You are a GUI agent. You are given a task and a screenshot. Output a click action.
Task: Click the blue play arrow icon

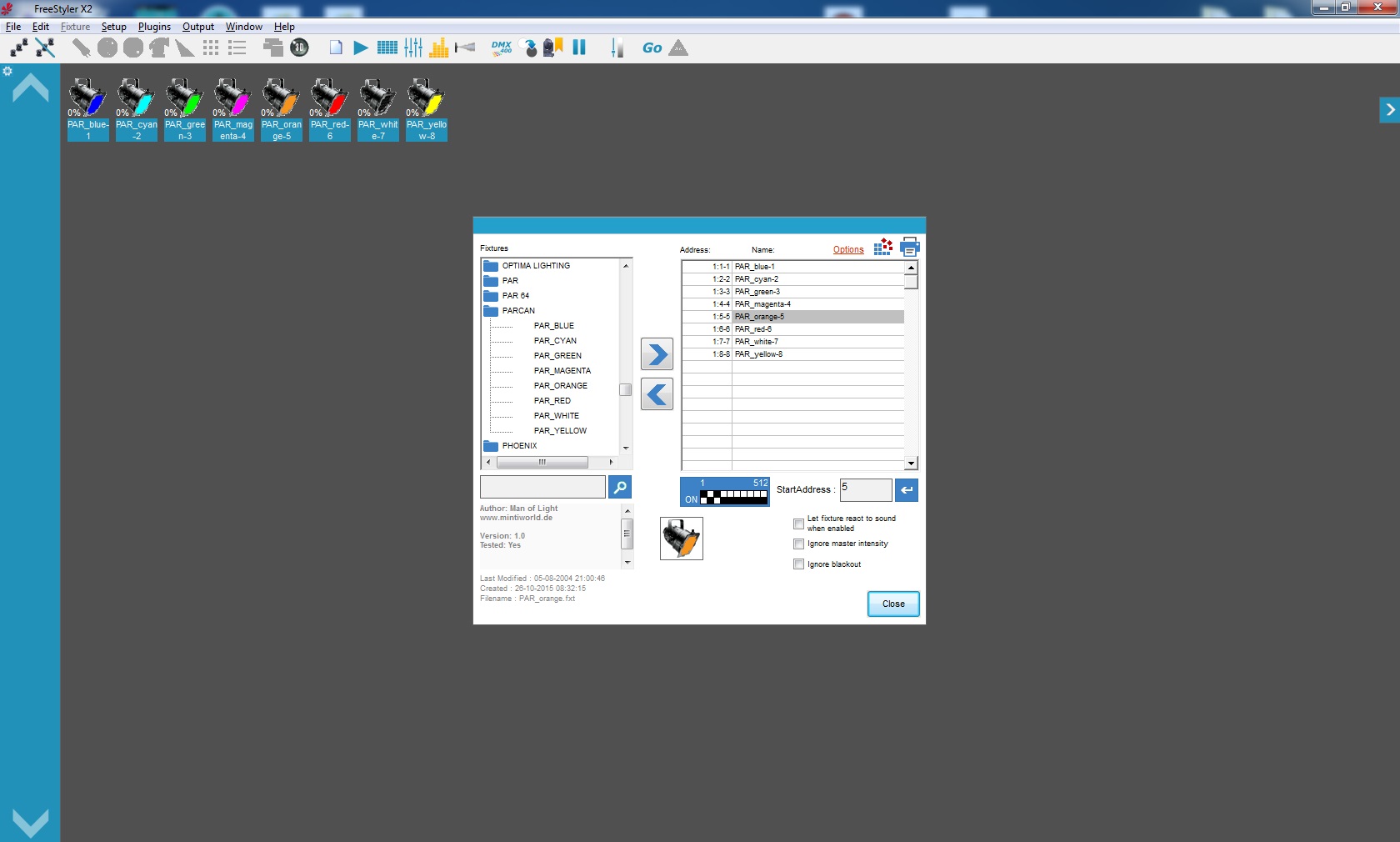pyautogui.click(x=360, y=48)
